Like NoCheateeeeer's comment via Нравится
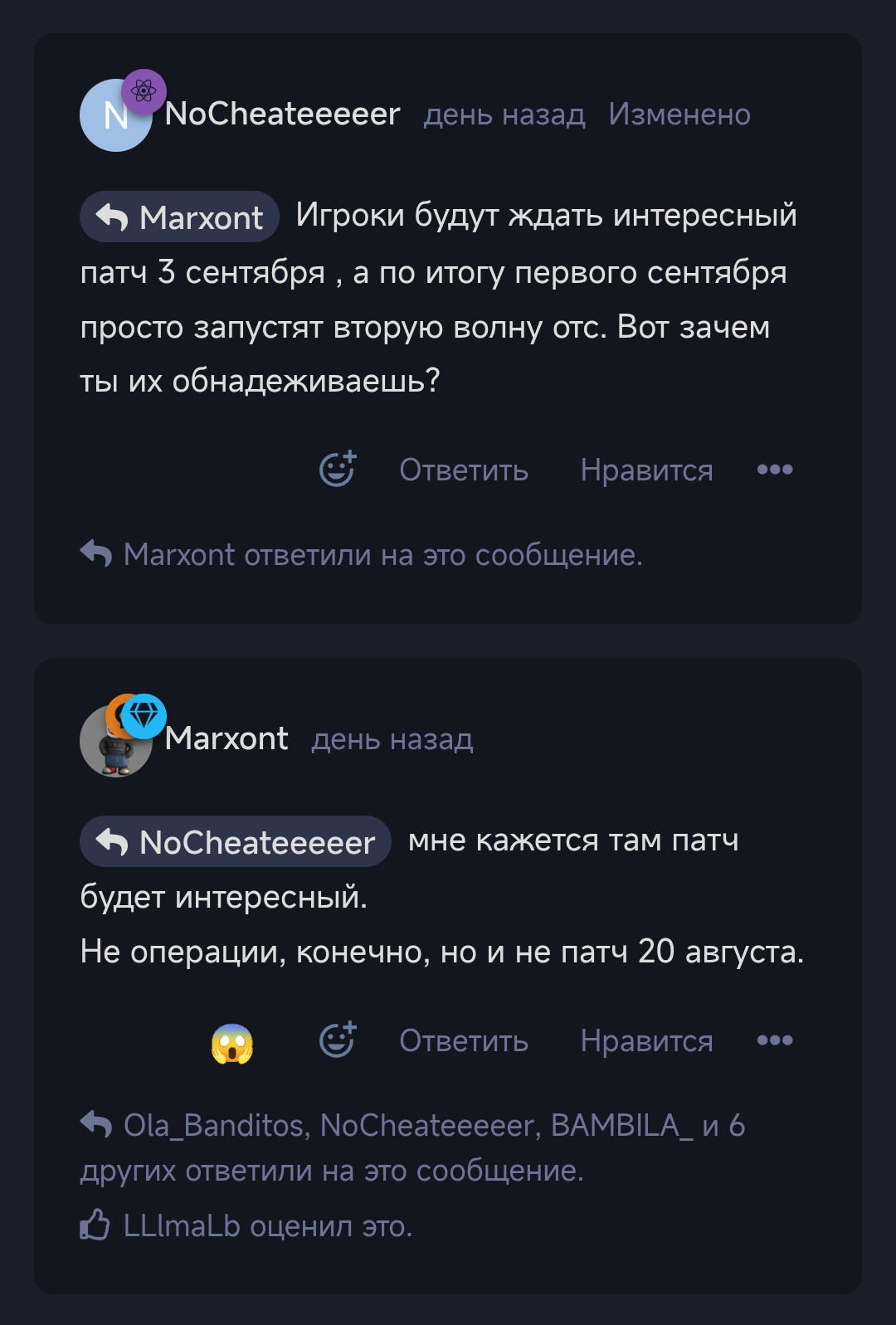 [x=646, y=470]
